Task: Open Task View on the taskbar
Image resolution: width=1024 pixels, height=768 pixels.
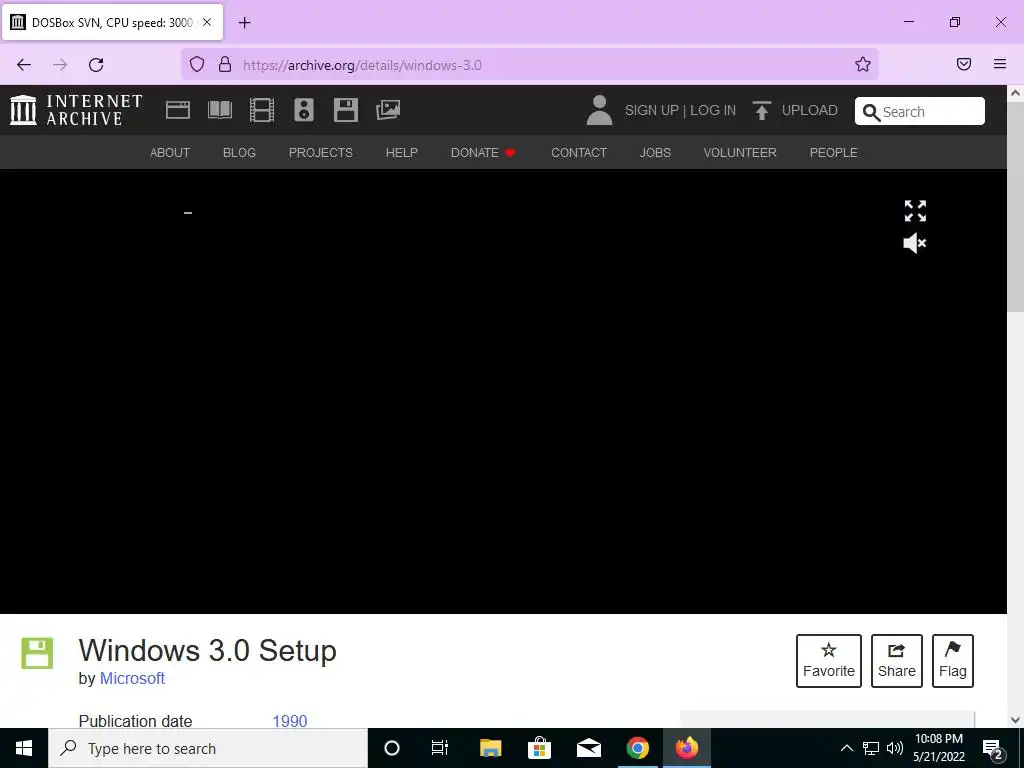Action: coord(440,748)
